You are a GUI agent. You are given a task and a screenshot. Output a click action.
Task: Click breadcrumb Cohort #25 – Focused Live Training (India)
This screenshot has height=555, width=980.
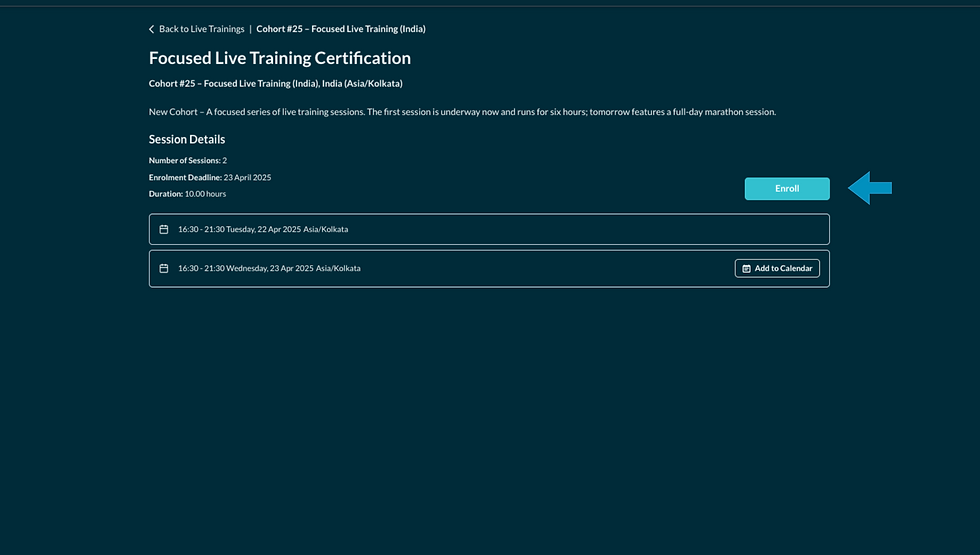tap(341, 29)
